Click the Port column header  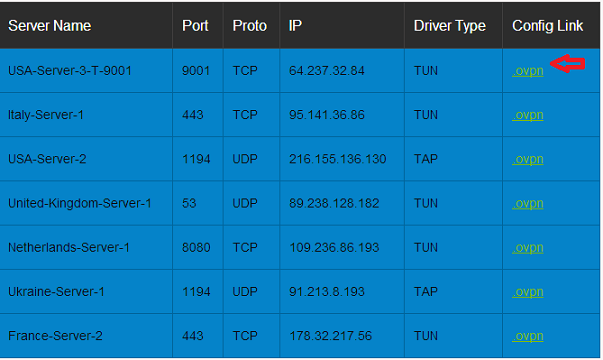tap(195, 26)
